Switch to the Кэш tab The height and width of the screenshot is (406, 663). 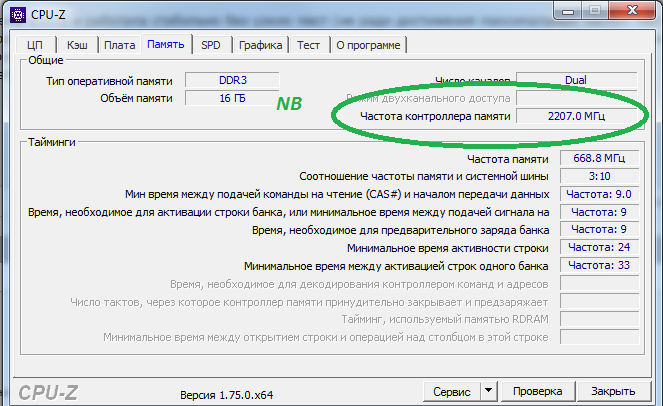77,45
